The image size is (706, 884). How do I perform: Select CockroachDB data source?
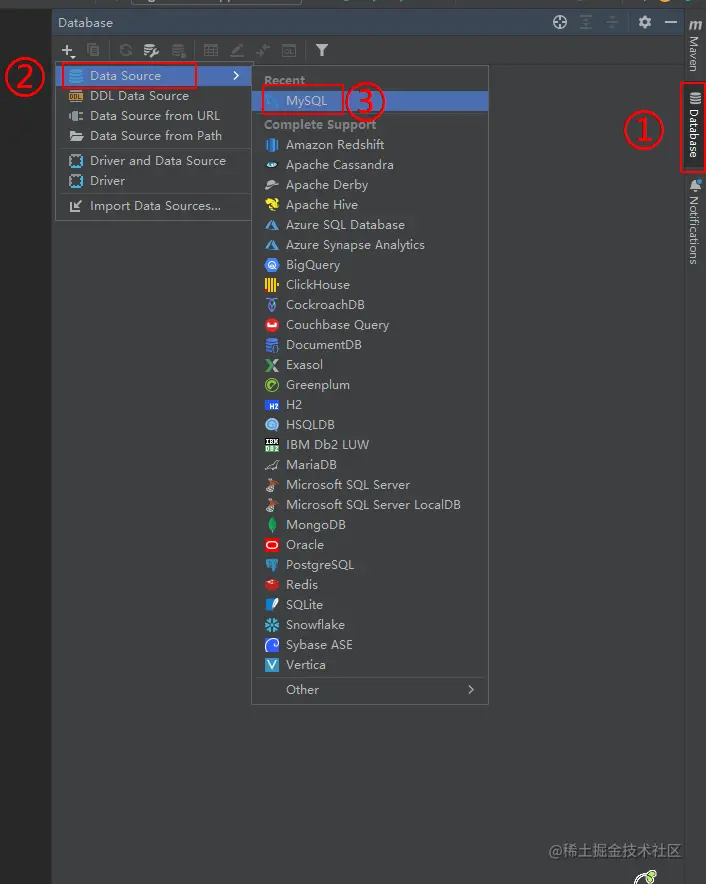(370, 305)
